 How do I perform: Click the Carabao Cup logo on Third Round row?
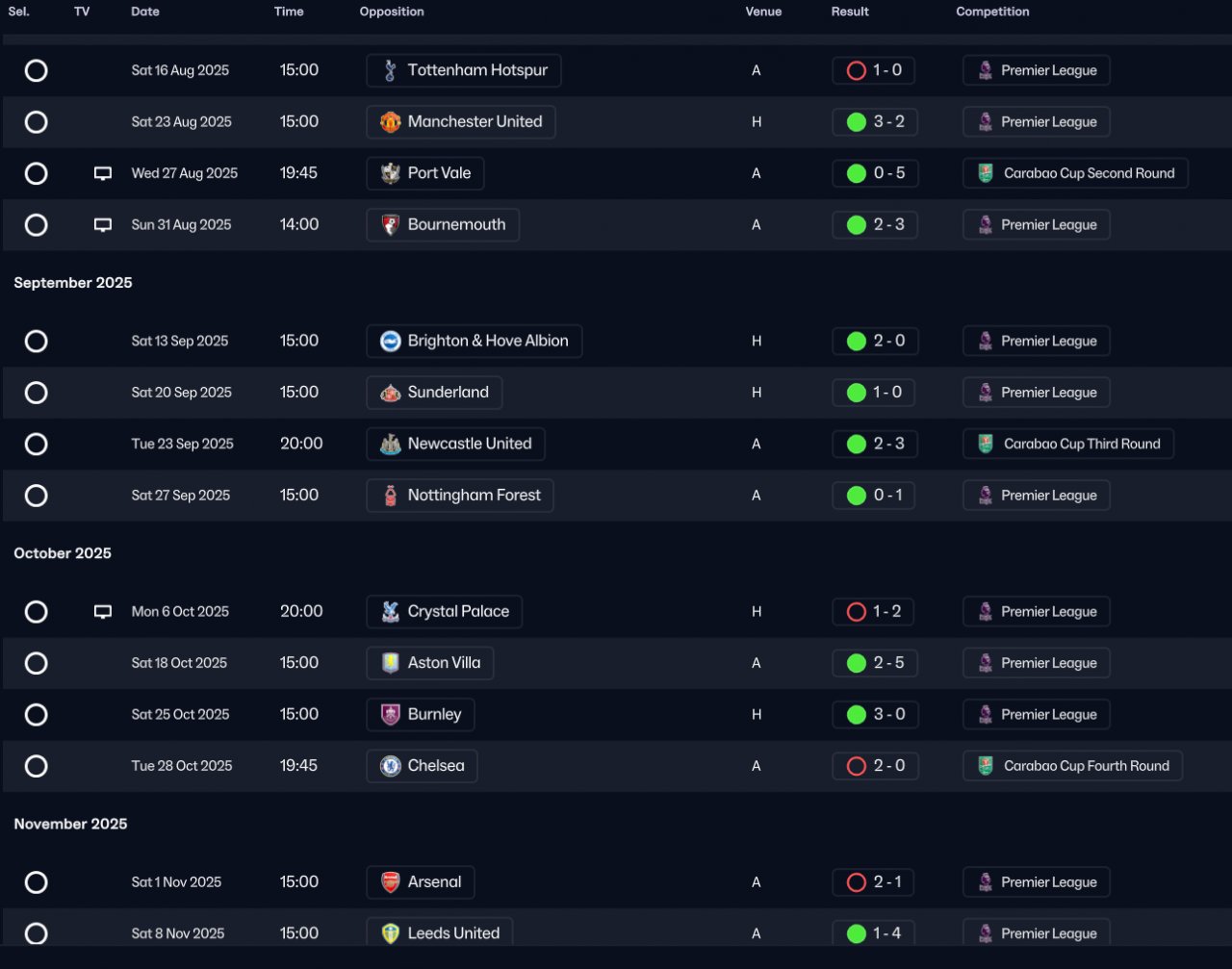click(986, 444)
